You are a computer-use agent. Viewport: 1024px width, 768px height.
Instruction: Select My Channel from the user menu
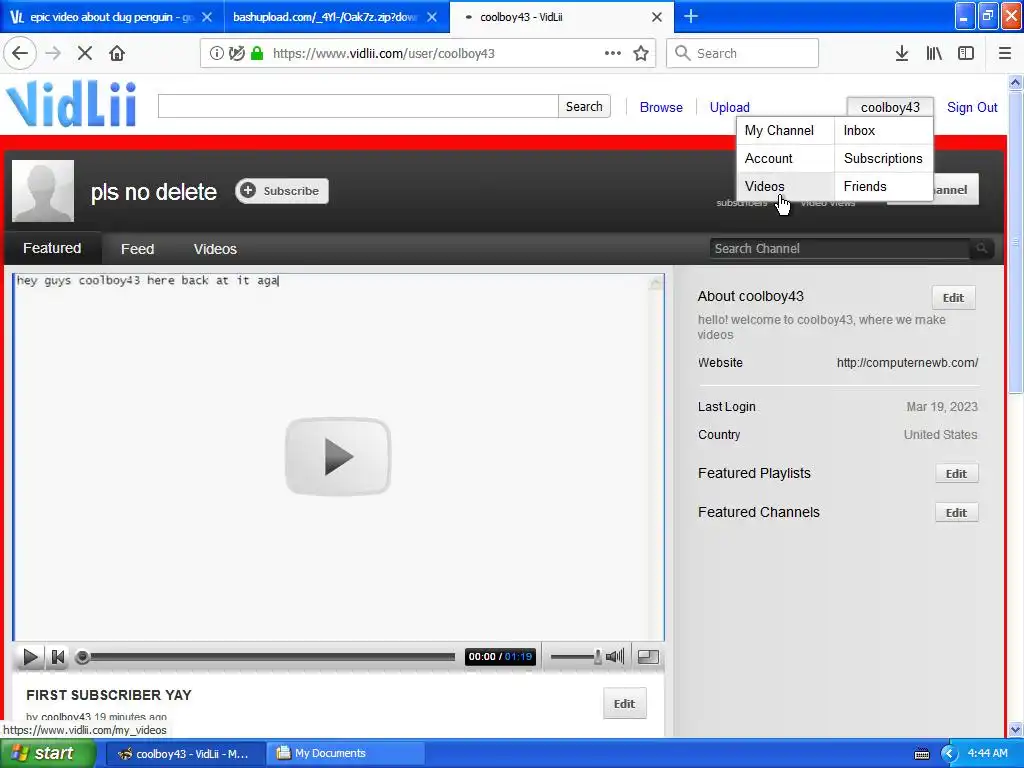[x=785, y=131]
